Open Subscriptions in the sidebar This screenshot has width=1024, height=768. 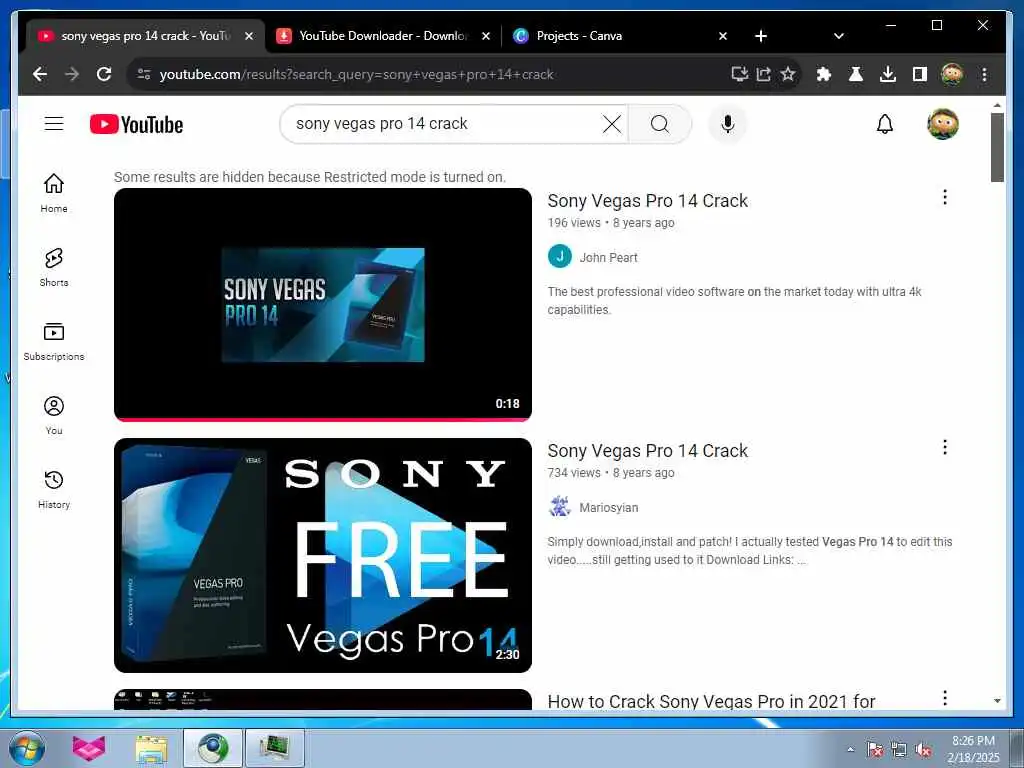[x=54, y=342]
